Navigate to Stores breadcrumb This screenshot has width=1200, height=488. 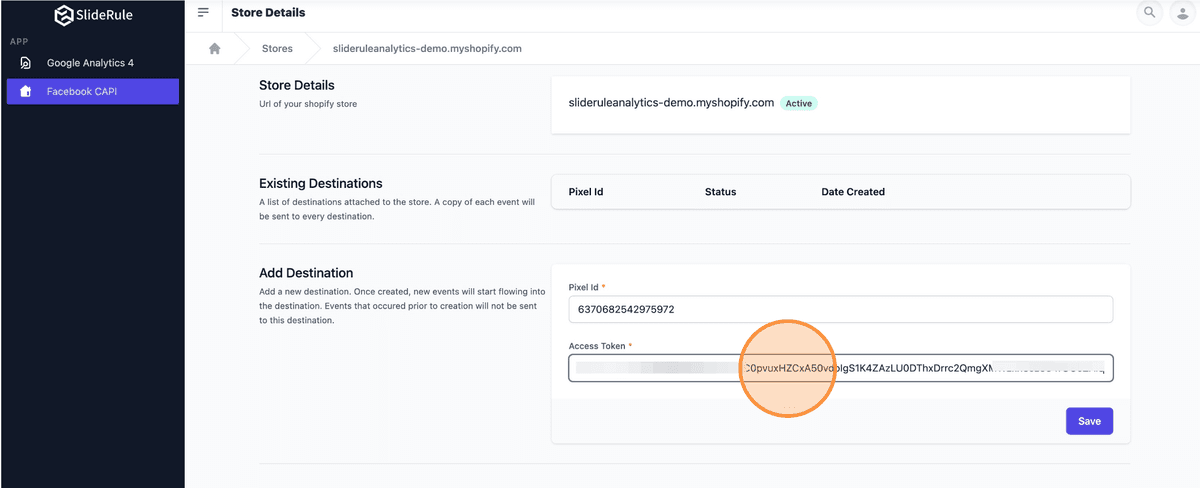point(277,48)
